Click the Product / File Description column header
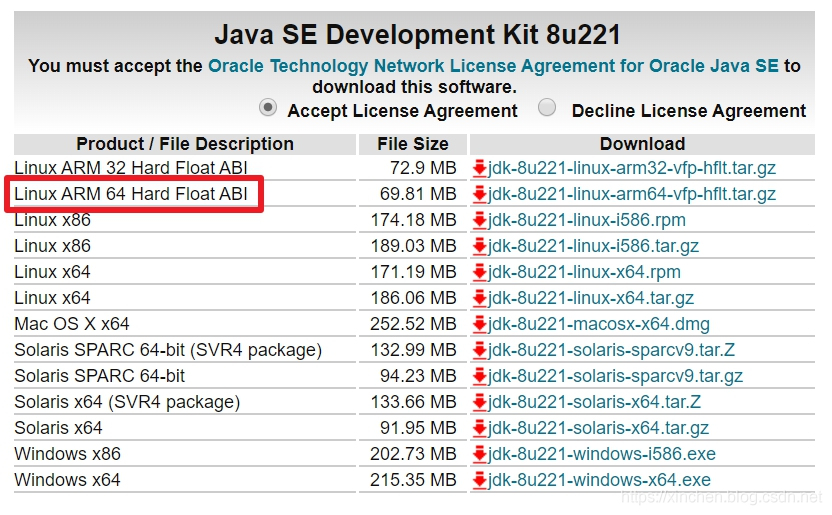This screenshot has width=832, height=515. tap(185, 144)
